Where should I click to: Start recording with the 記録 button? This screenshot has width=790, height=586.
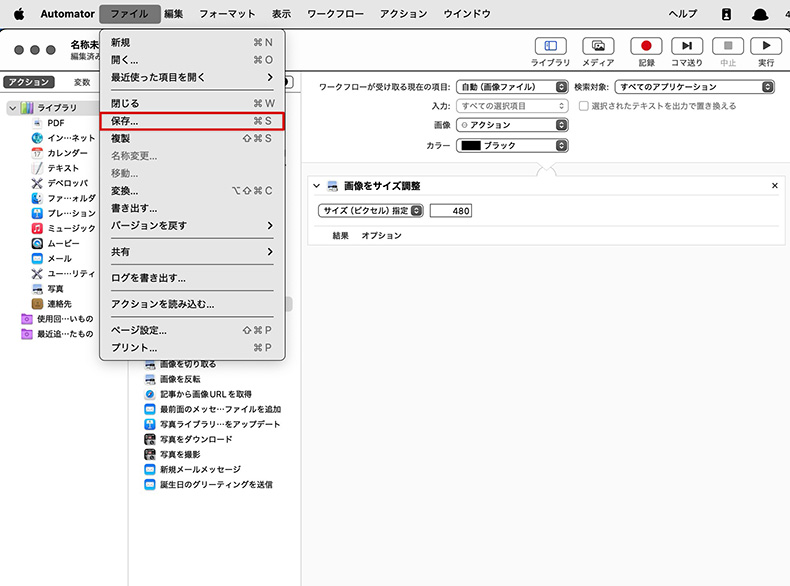pyautogui.click(x=646, y=46)
